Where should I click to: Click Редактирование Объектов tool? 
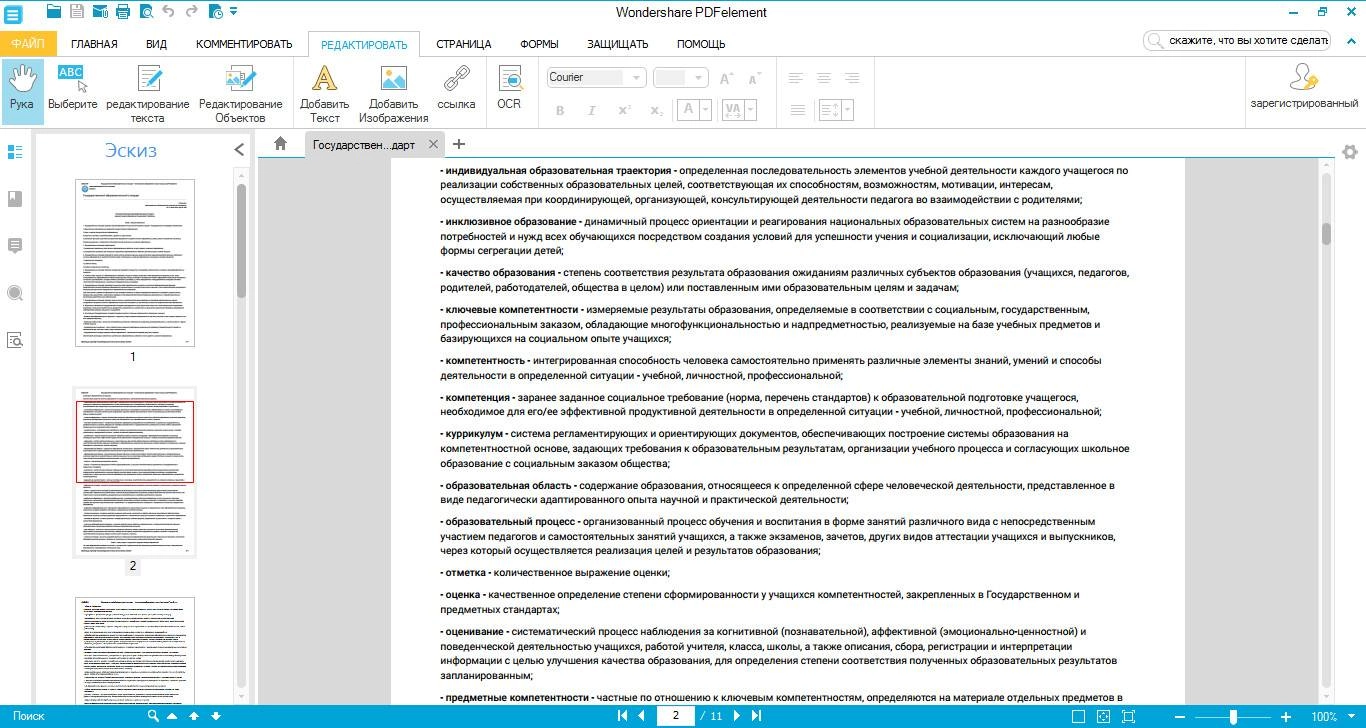241,92
